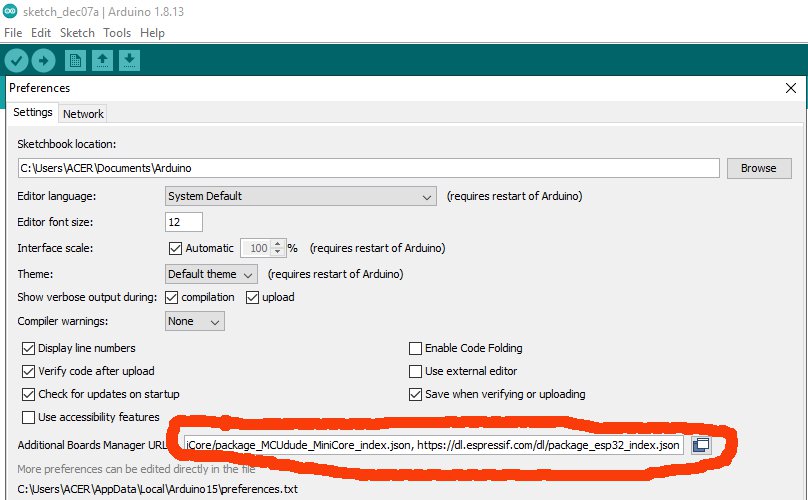Click the Arduino logo in title bar

[10, 11]
